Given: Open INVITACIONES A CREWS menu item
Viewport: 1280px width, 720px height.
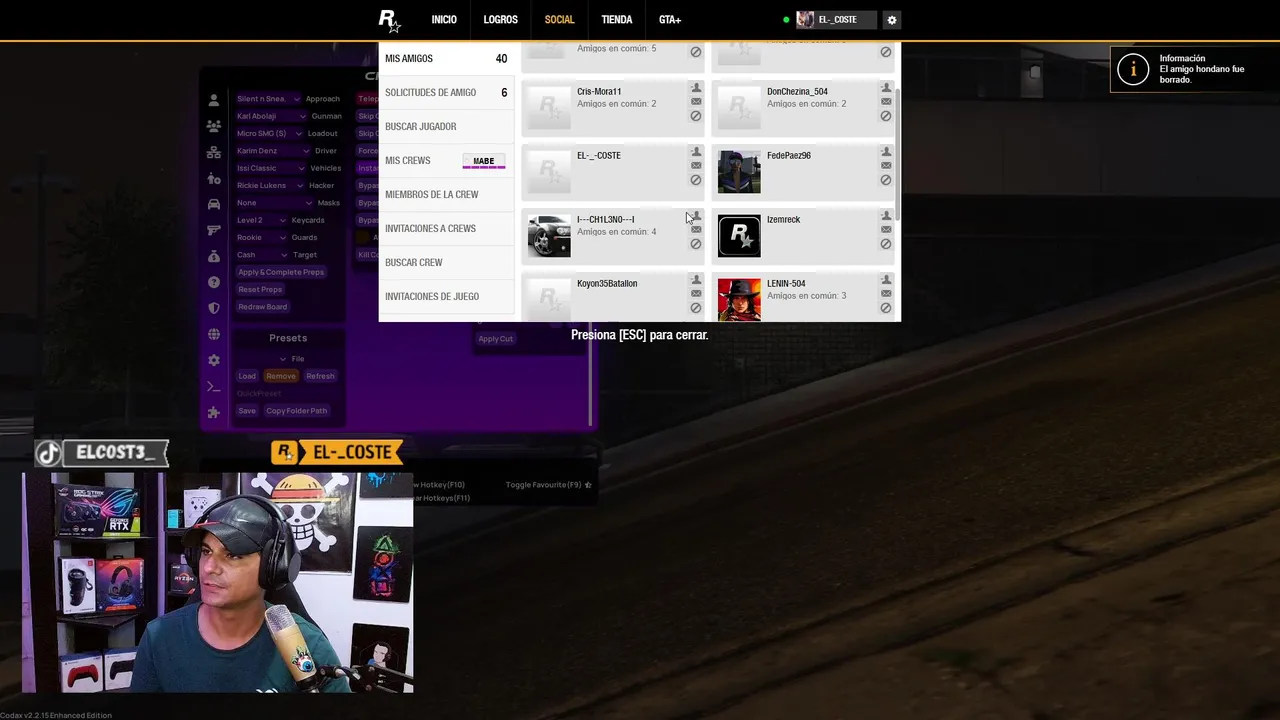Looking at the screenshot, I should point(446,229).
